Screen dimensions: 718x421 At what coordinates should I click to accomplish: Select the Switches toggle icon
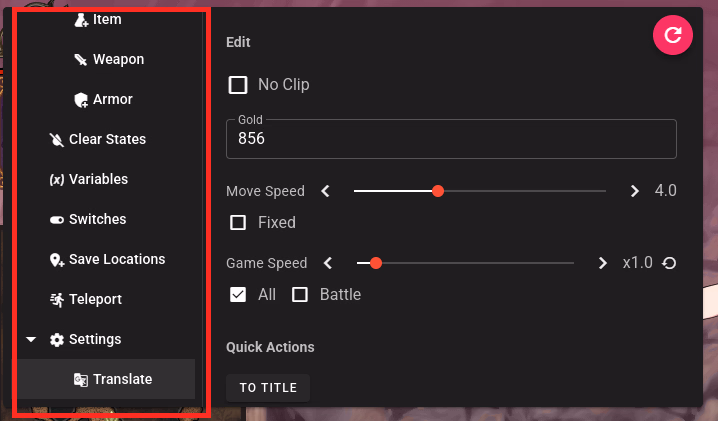57,220
